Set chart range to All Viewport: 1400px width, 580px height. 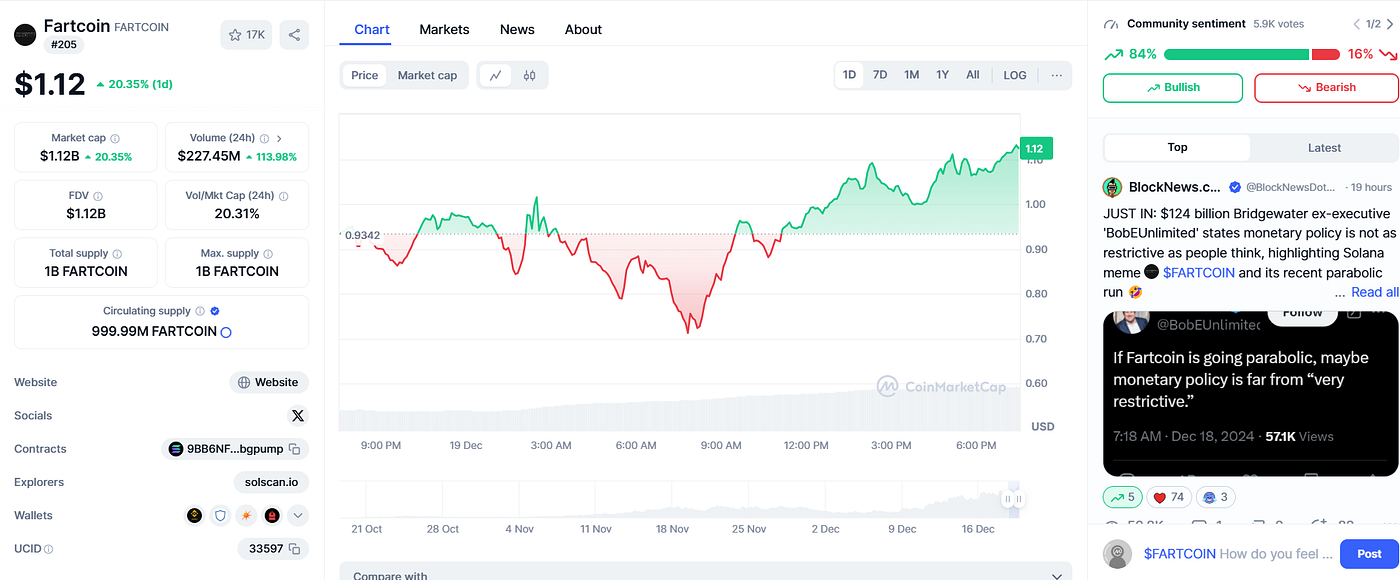pyautogui.click(x=972, y=75)
